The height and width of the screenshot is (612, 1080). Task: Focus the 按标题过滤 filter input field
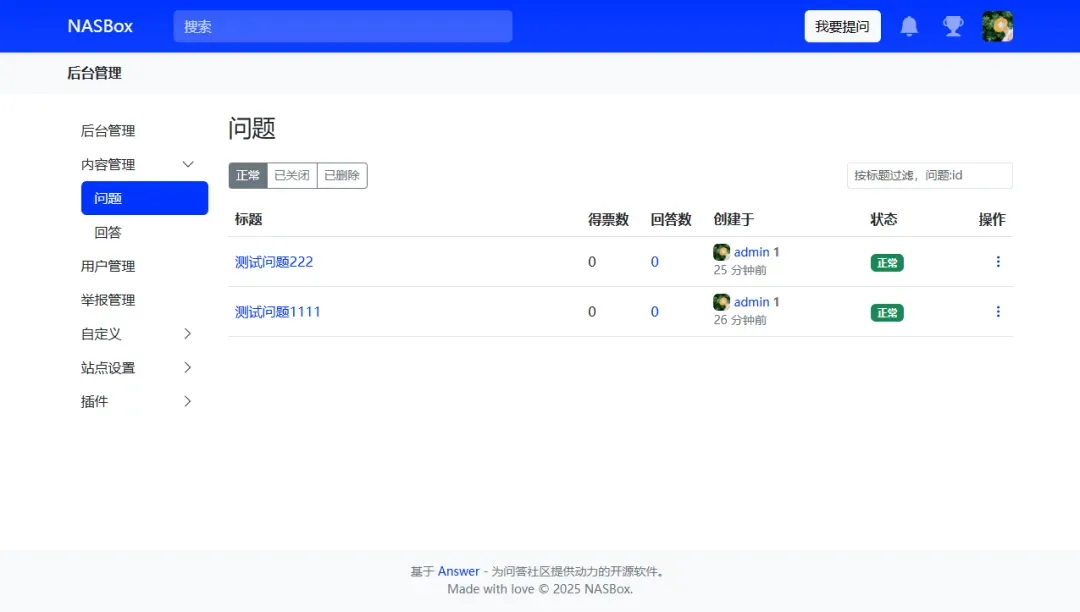[929, 176]
